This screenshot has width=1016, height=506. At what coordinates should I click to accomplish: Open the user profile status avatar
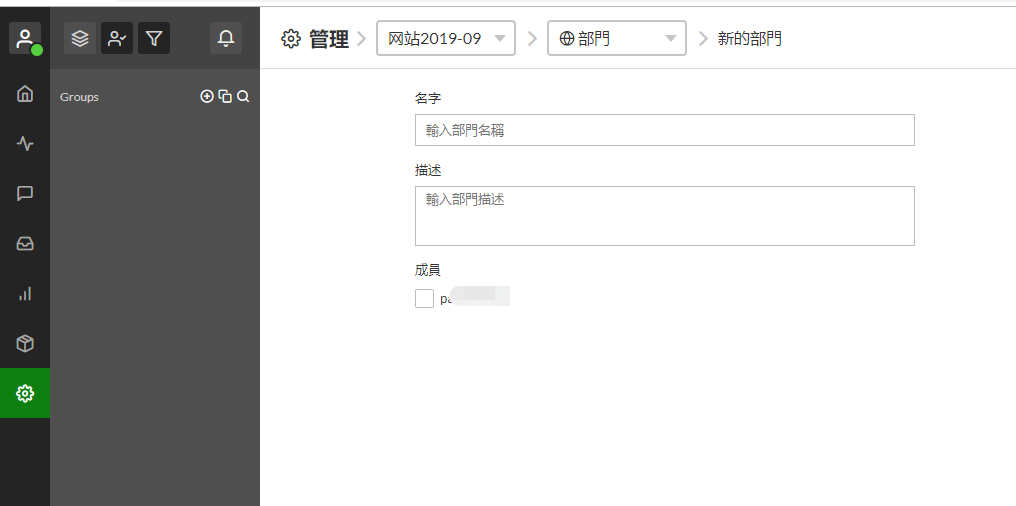[x=25, y=38]
